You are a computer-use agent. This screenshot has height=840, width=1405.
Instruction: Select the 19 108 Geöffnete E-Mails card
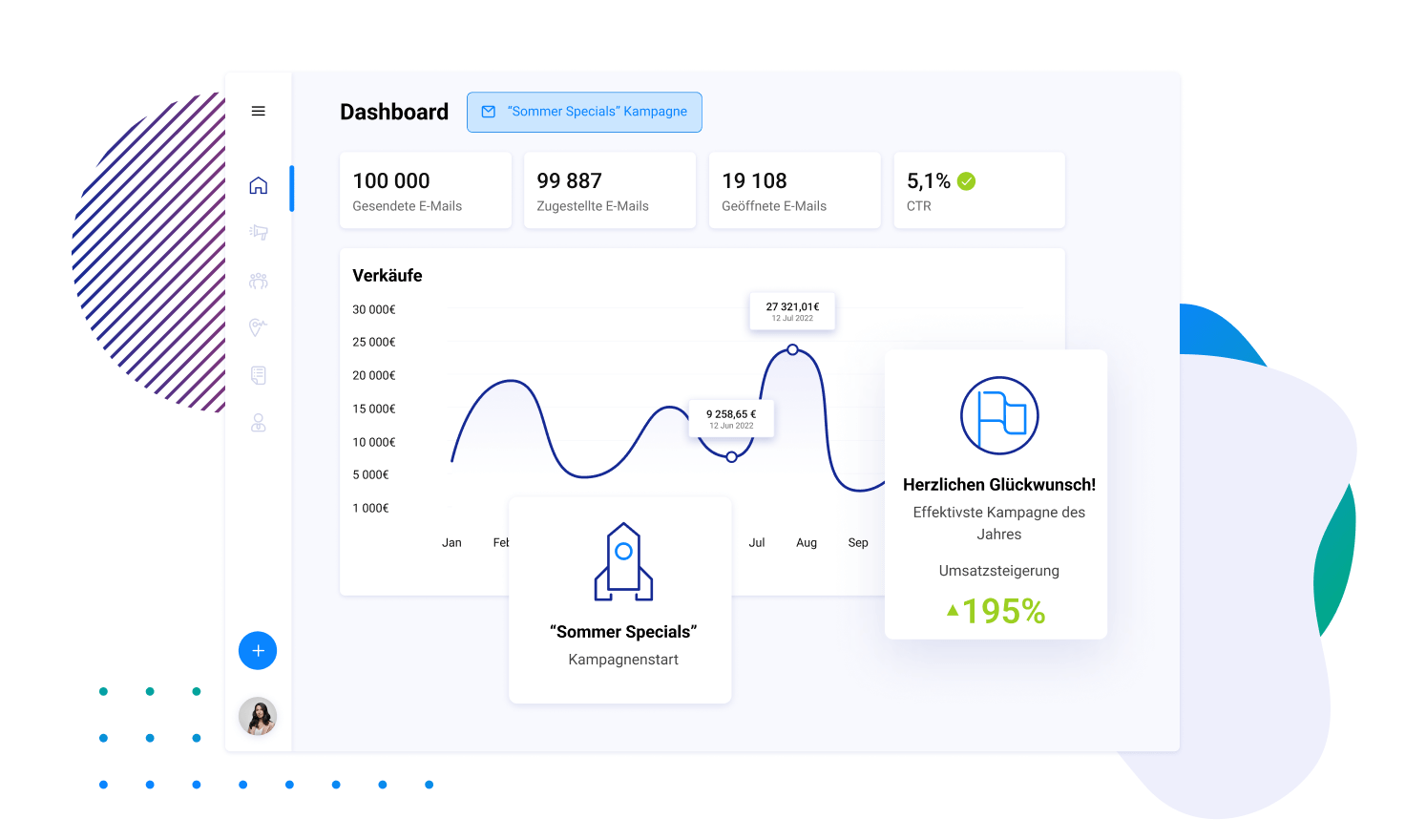click(x=795, y=190)
